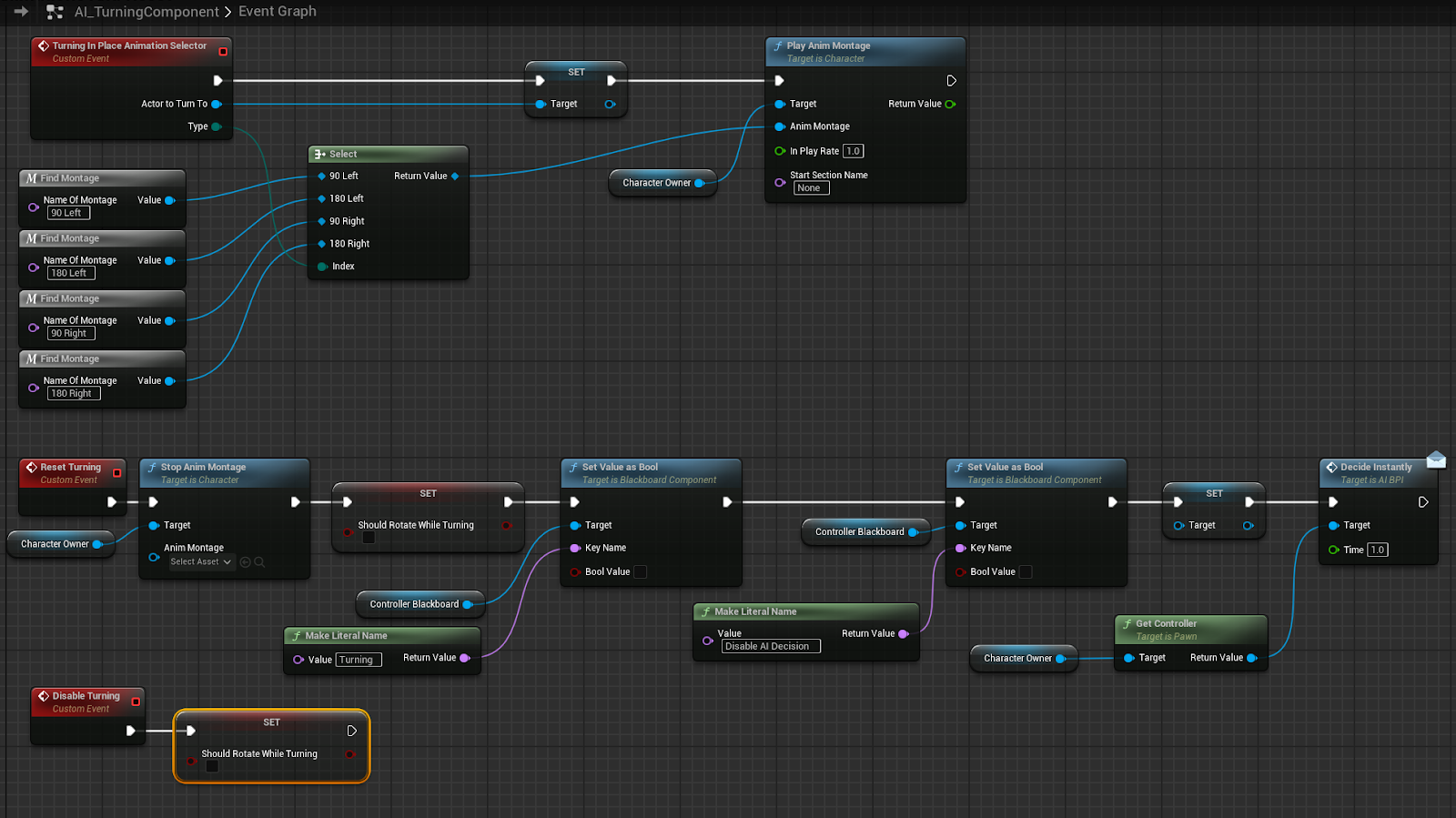Screen dimensions: 1456x818
Task: Click use selected asset arrow icon on Stop Anim Montage
Action: [x=245, y=562]
